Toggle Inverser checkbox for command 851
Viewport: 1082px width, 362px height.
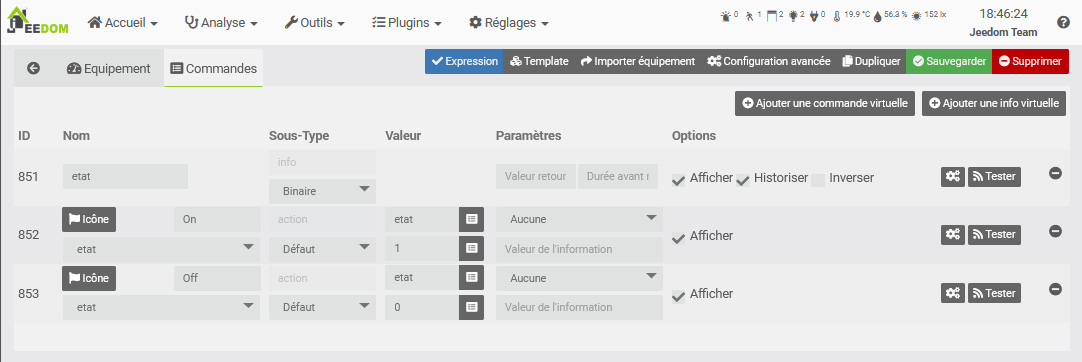pos(818,179)
